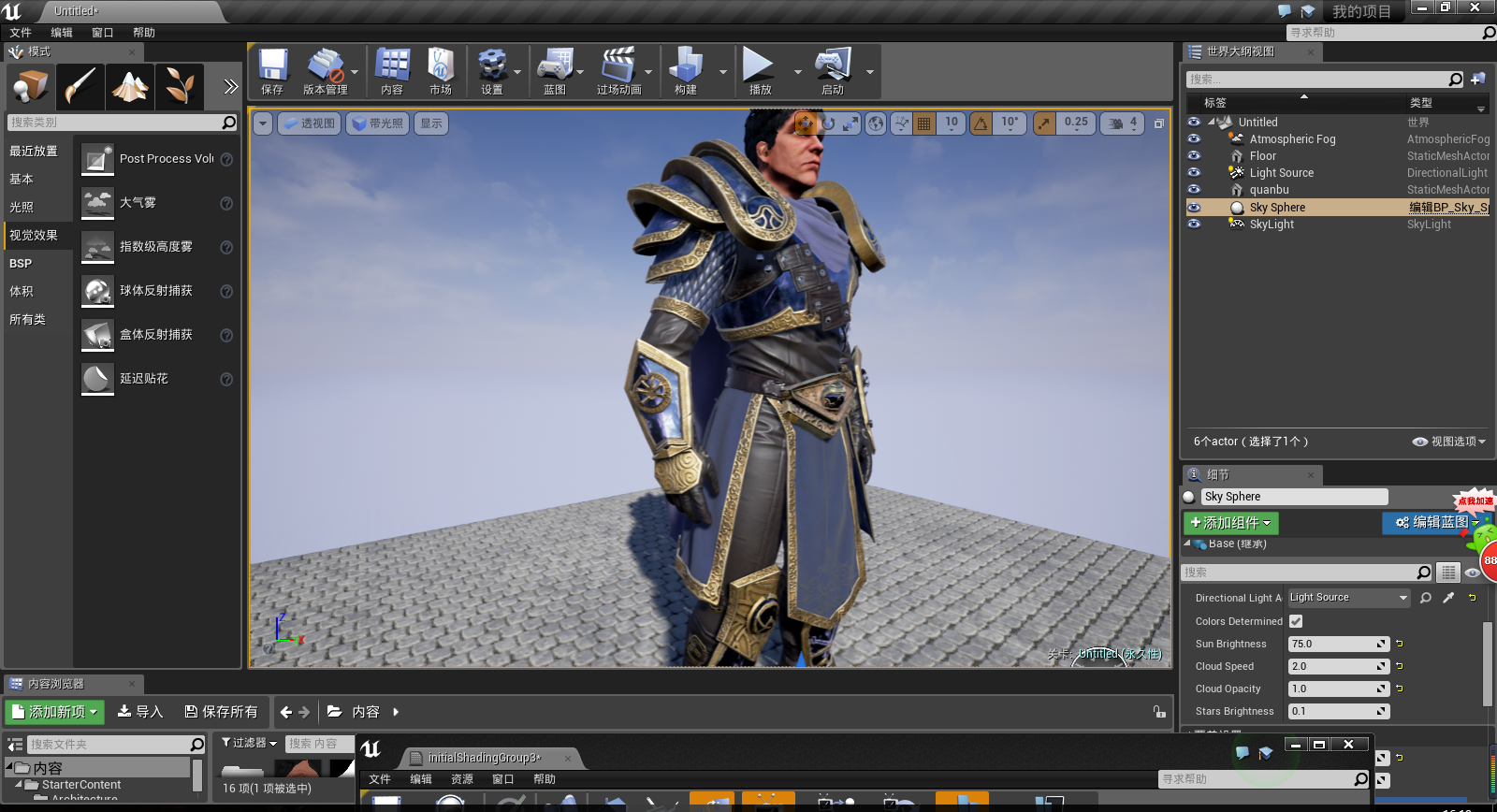Screen dimensions: 1497x812
Task: Select the scale gizmo tool in viewport
Action: point(850,123)
